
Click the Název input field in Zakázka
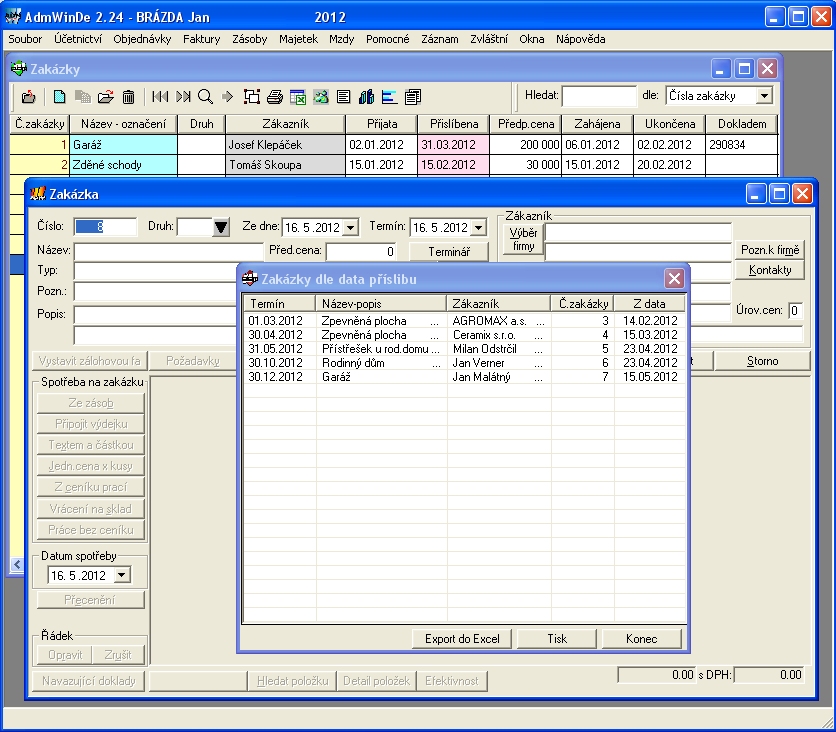tap(168, 251)
